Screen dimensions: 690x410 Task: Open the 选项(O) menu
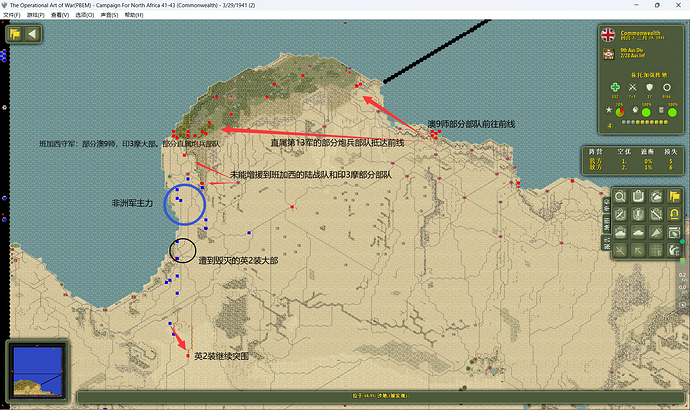click(x=84, y=15)
